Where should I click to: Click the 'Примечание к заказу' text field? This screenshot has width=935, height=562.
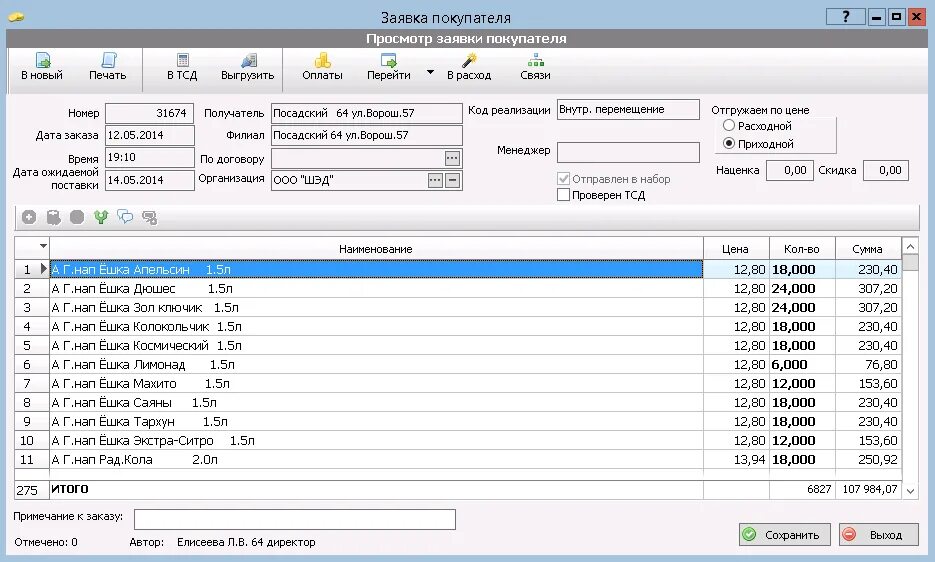tap(295, 519)
